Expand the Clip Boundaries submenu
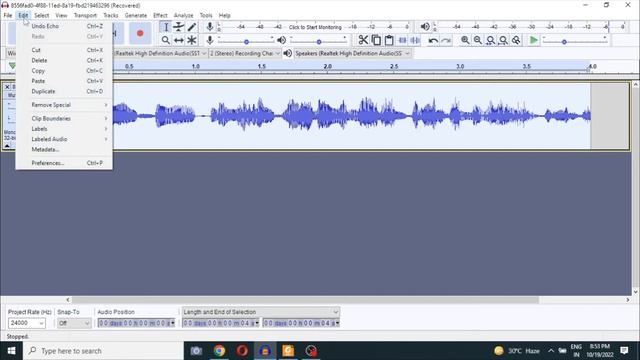The image size is (640, 360). (x=64, y=118)
